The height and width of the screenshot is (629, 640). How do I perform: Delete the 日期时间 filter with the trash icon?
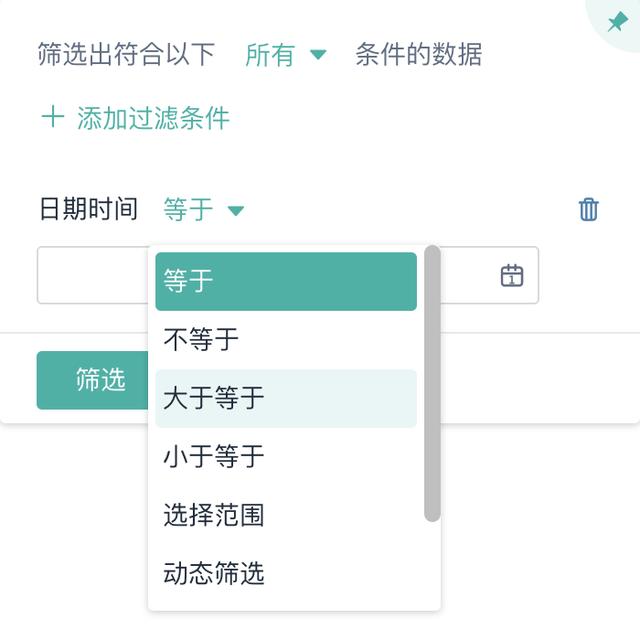588,209
